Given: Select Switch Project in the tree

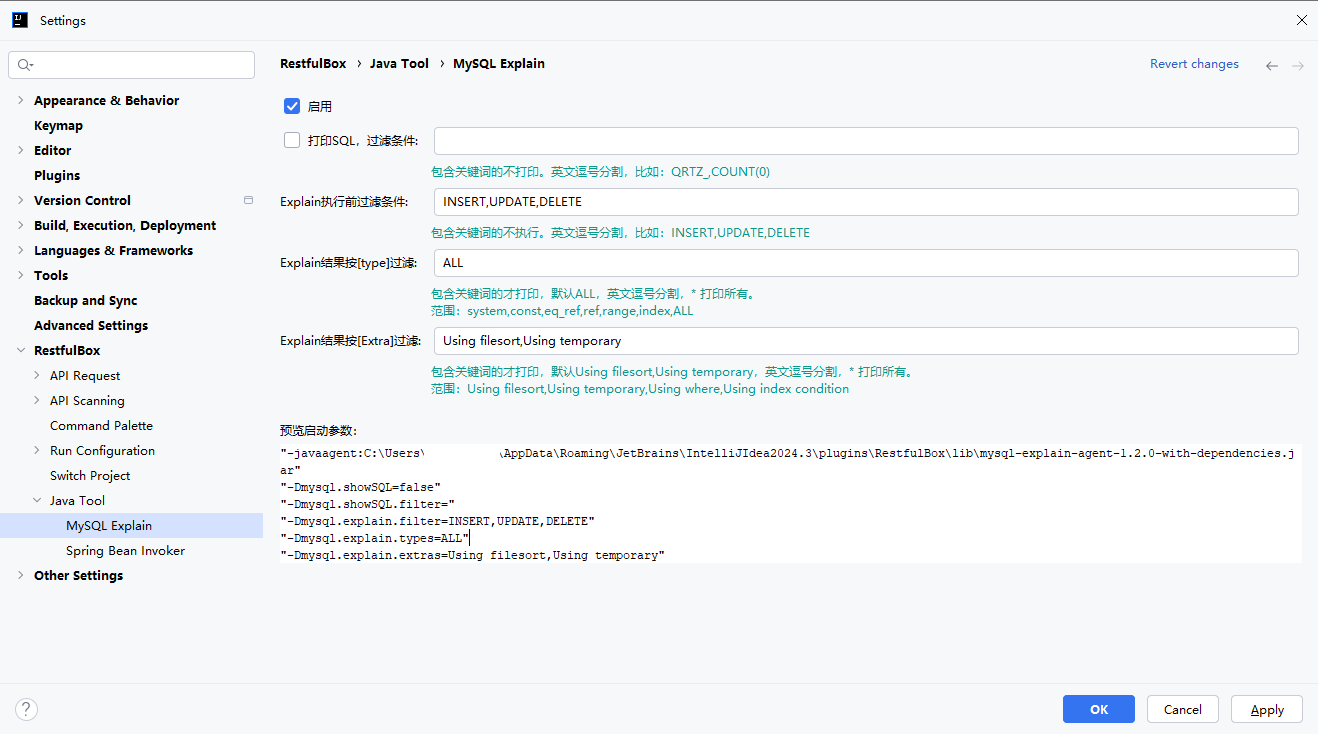Looking at the screenshot, I should tap(90, 475).
